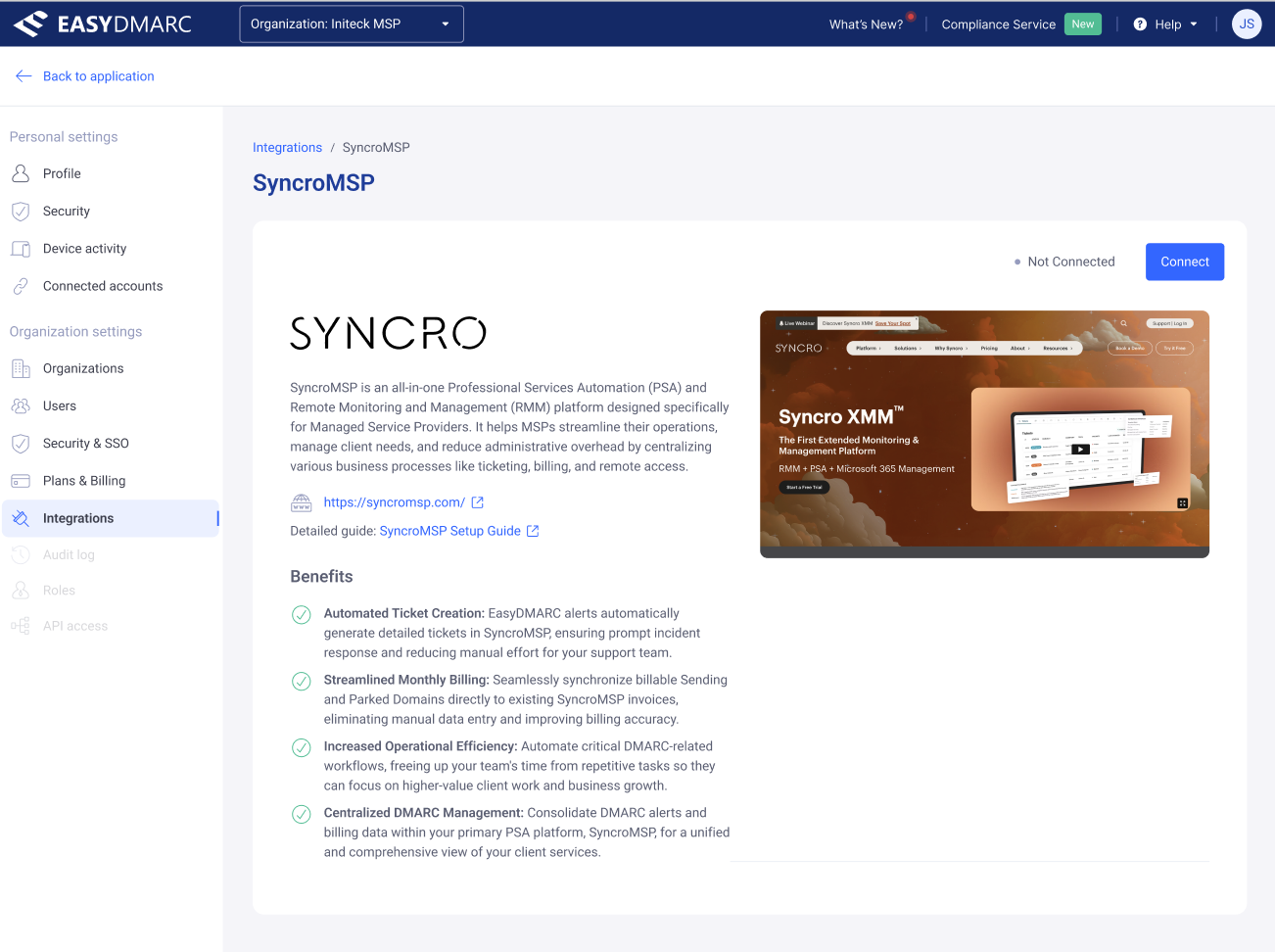Click the New badge
Image resolution: width=1275 pixels, height=952 pixels.
point(1082,24)
